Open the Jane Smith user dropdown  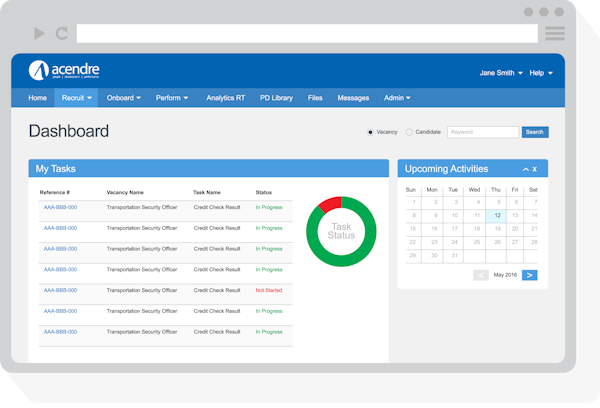501,73
